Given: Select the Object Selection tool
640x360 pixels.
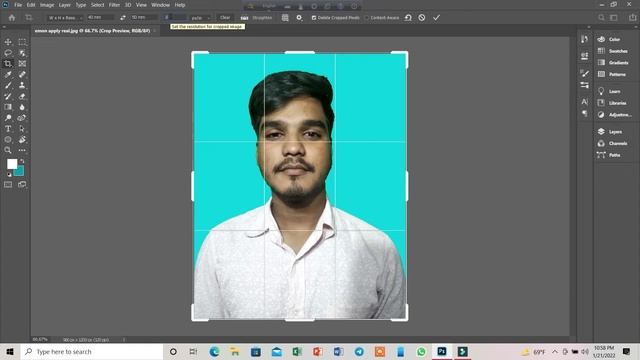Looking at the screenshot, I should tap(22, 53).
